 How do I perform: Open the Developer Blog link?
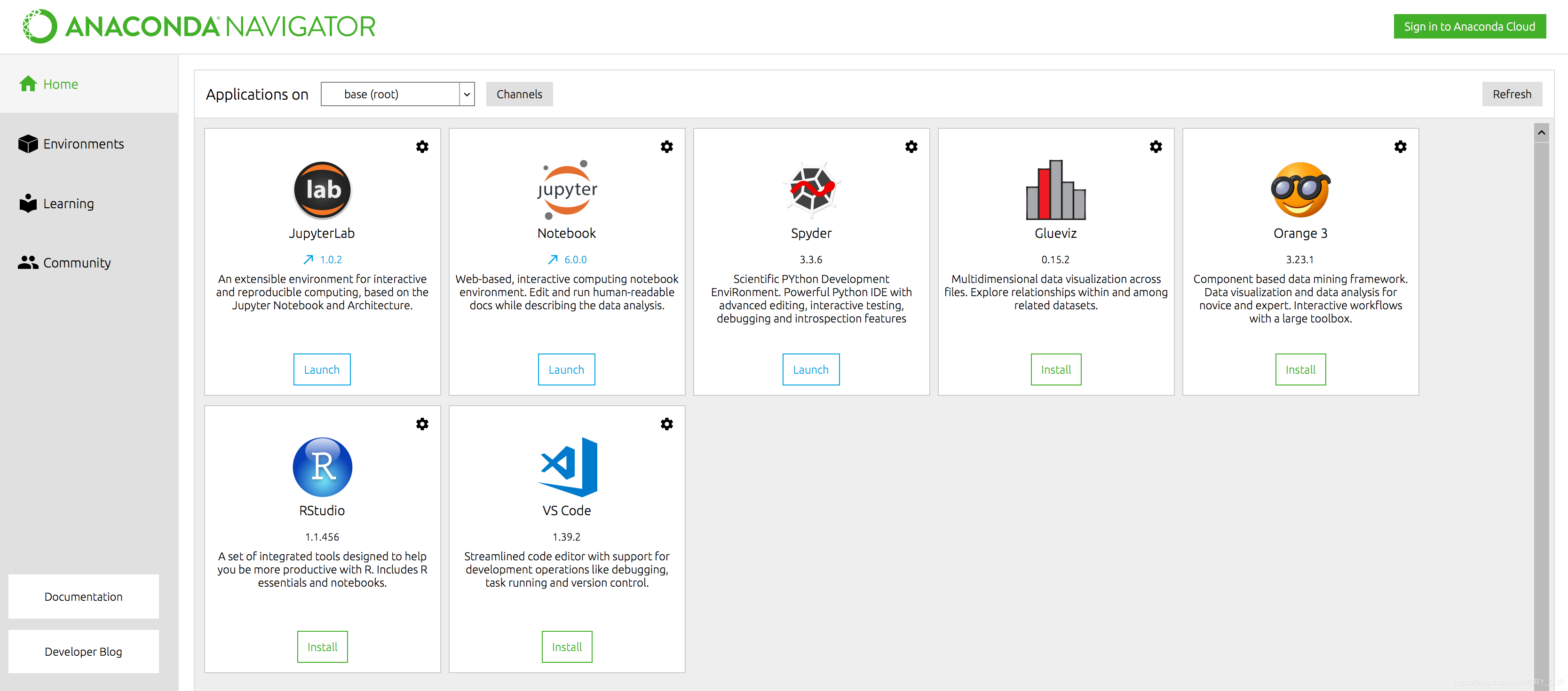pos(83,652)
